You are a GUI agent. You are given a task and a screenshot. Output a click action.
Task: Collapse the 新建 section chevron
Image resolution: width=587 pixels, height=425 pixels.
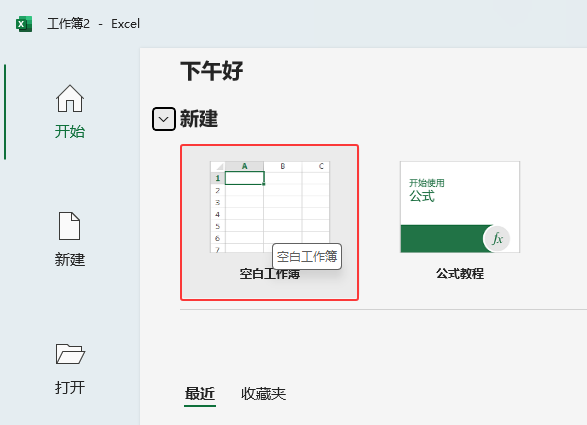click(164, 119)
